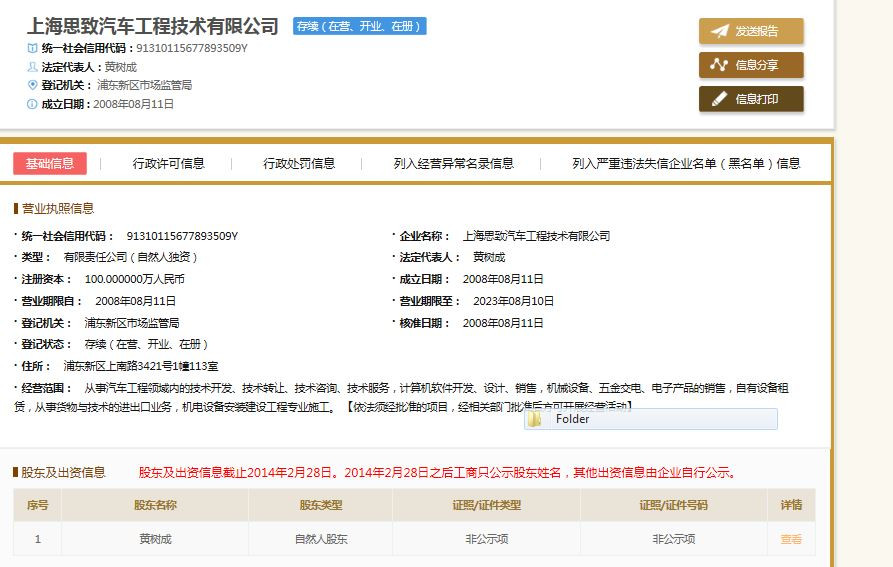The height and width of the screenshot is (567, 893).
Task: Click the Folder tooltip item
Action: tap(650, 419)
